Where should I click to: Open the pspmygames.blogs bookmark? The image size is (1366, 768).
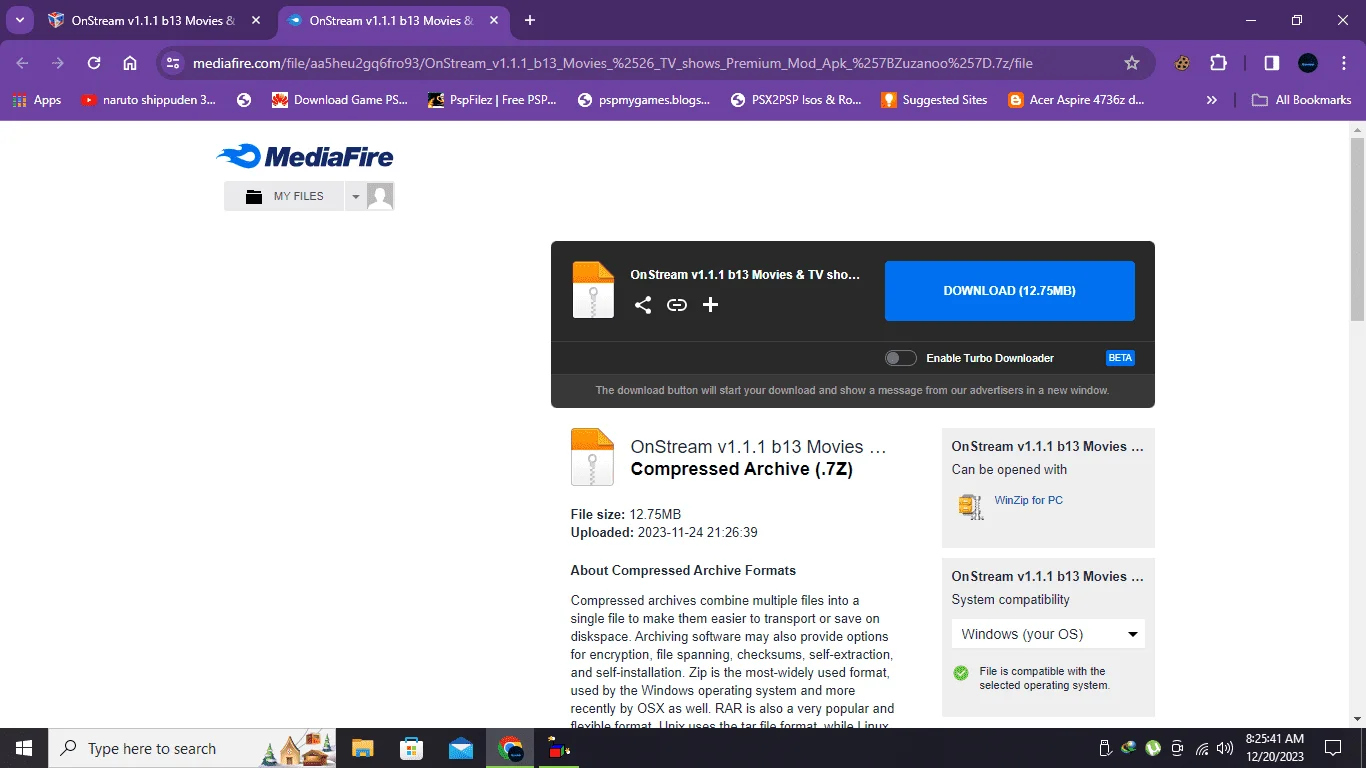pyautogui.click(x=644, y=100)
